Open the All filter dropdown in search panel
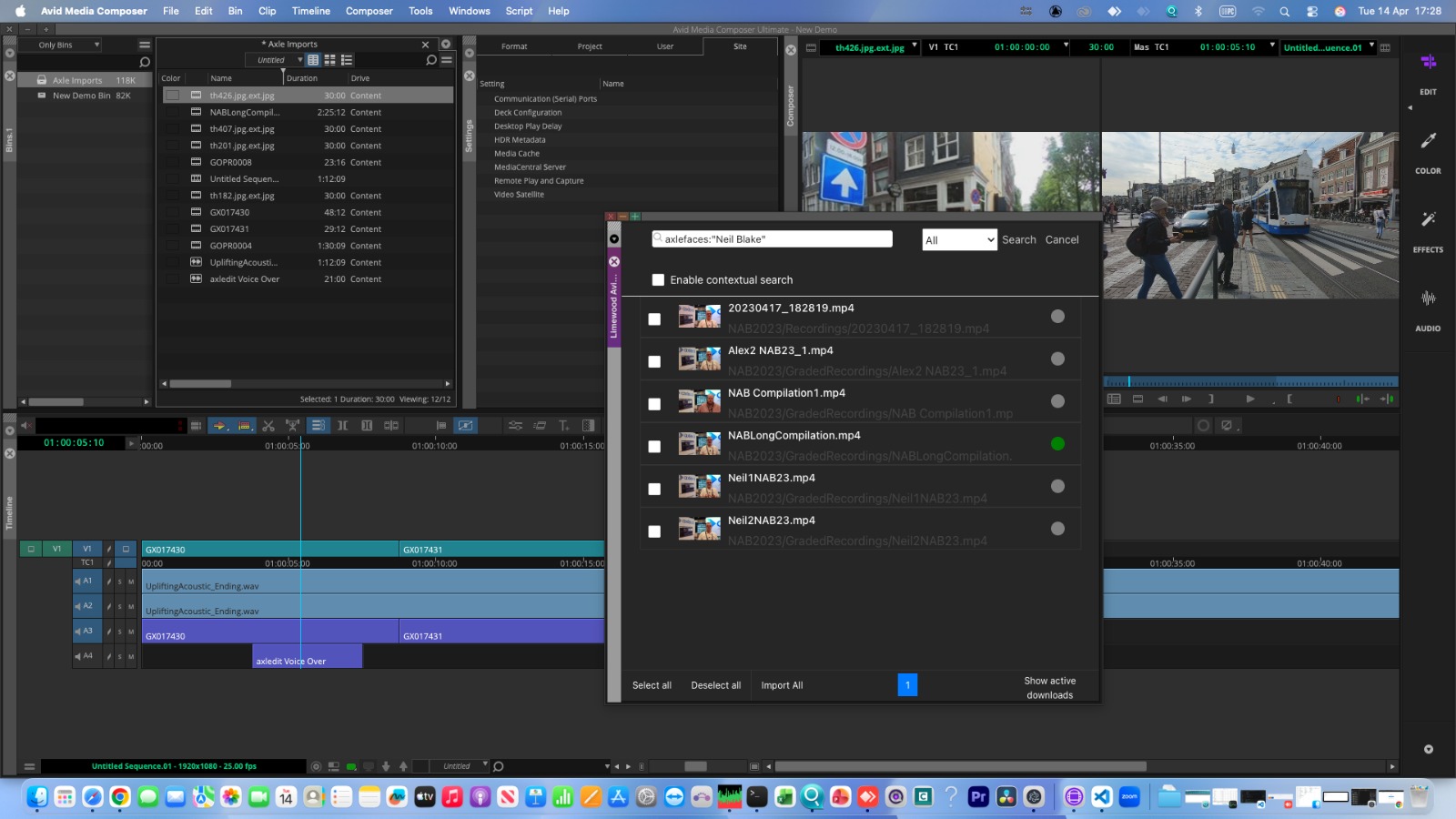 pyautogui.click(x=959, y=240)
